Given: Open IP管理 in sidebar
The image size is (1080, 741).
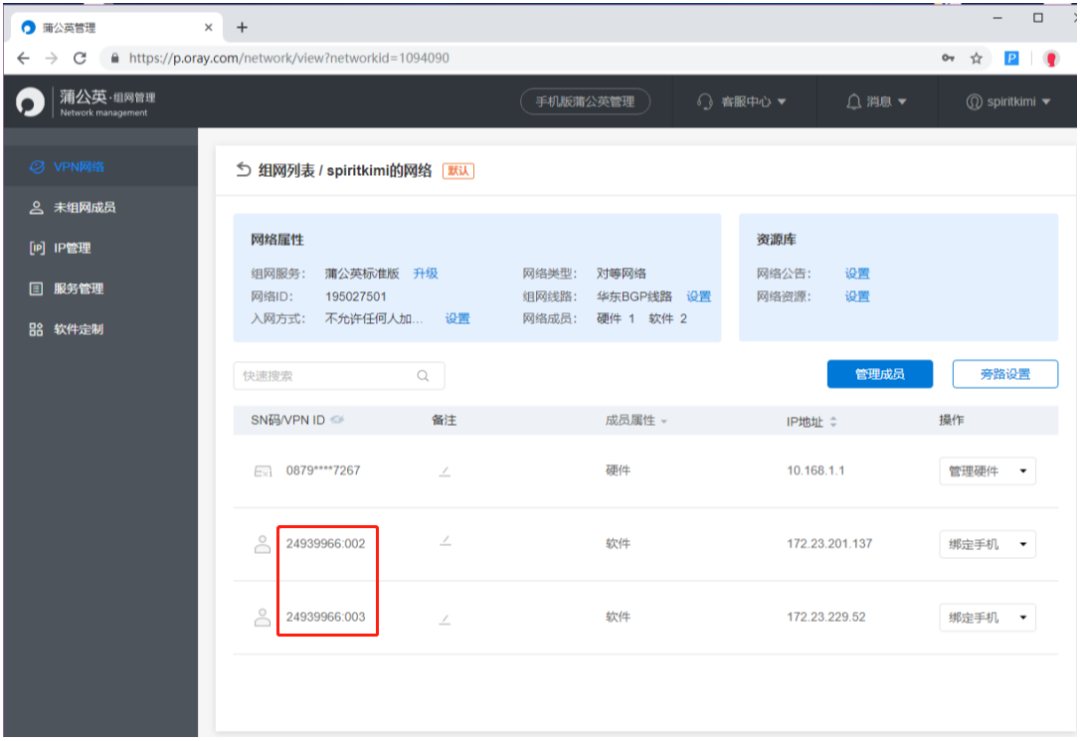Looking at the screenshot, I should [x=101, y=248].
